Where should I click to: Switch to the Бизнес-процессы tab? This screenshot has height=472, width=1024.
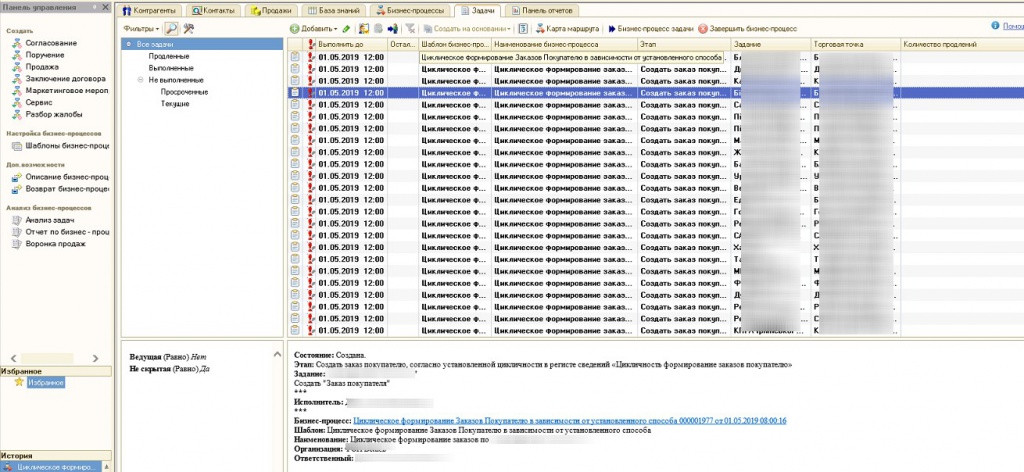pos(411,10)
